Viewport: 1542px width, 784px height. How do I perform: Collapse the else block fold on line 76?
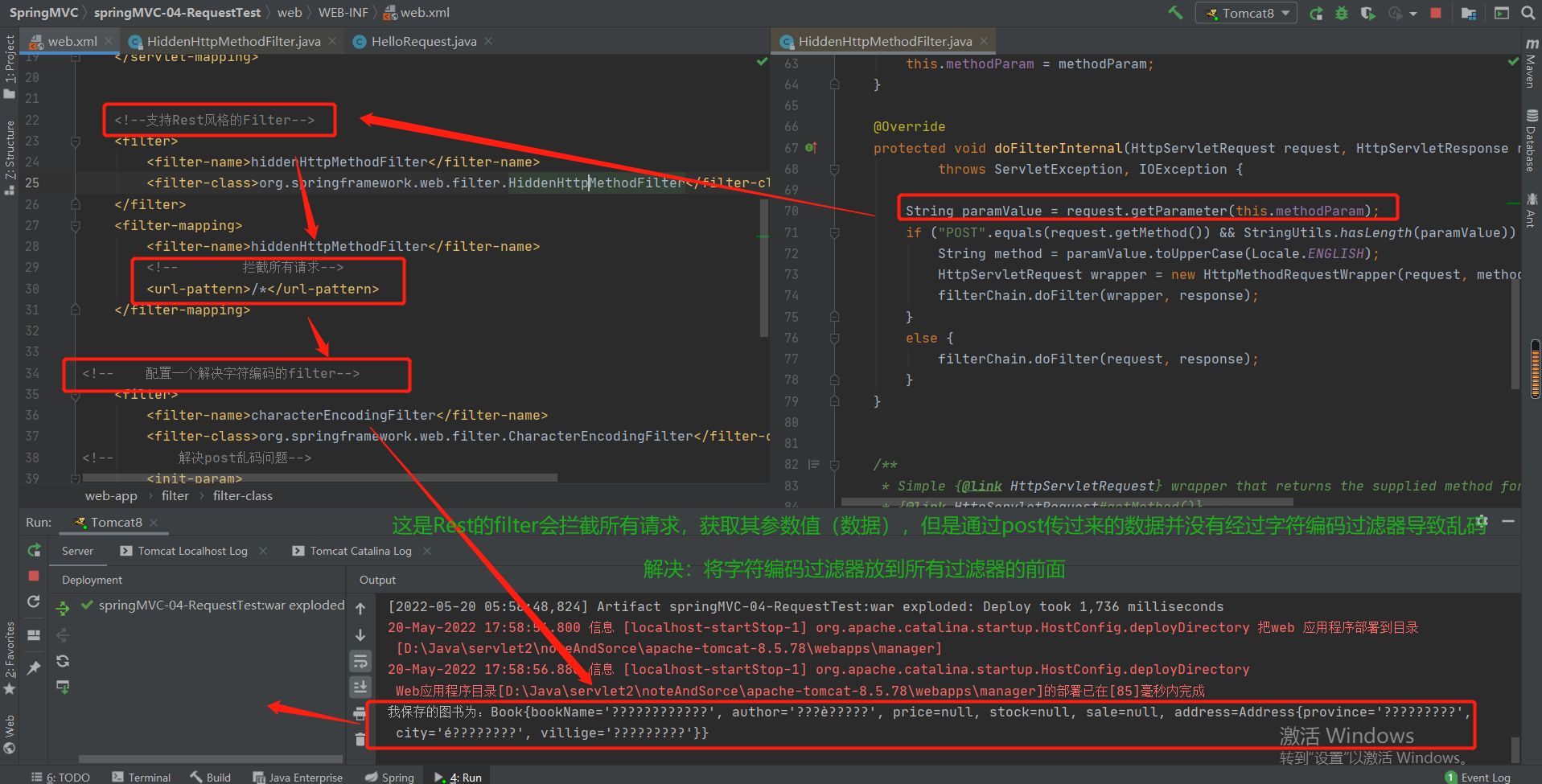click(835, 338)
